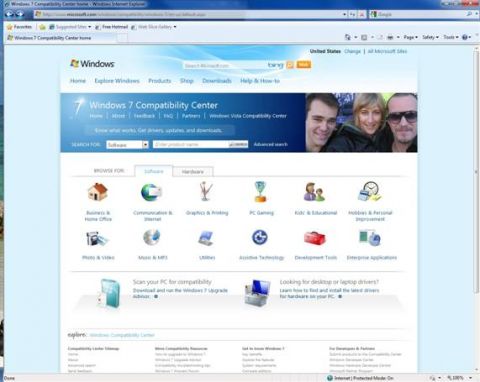Click the Search Microsoft.com input field
Viewport: 480px width, 382px height.
(x=225, y=66)
